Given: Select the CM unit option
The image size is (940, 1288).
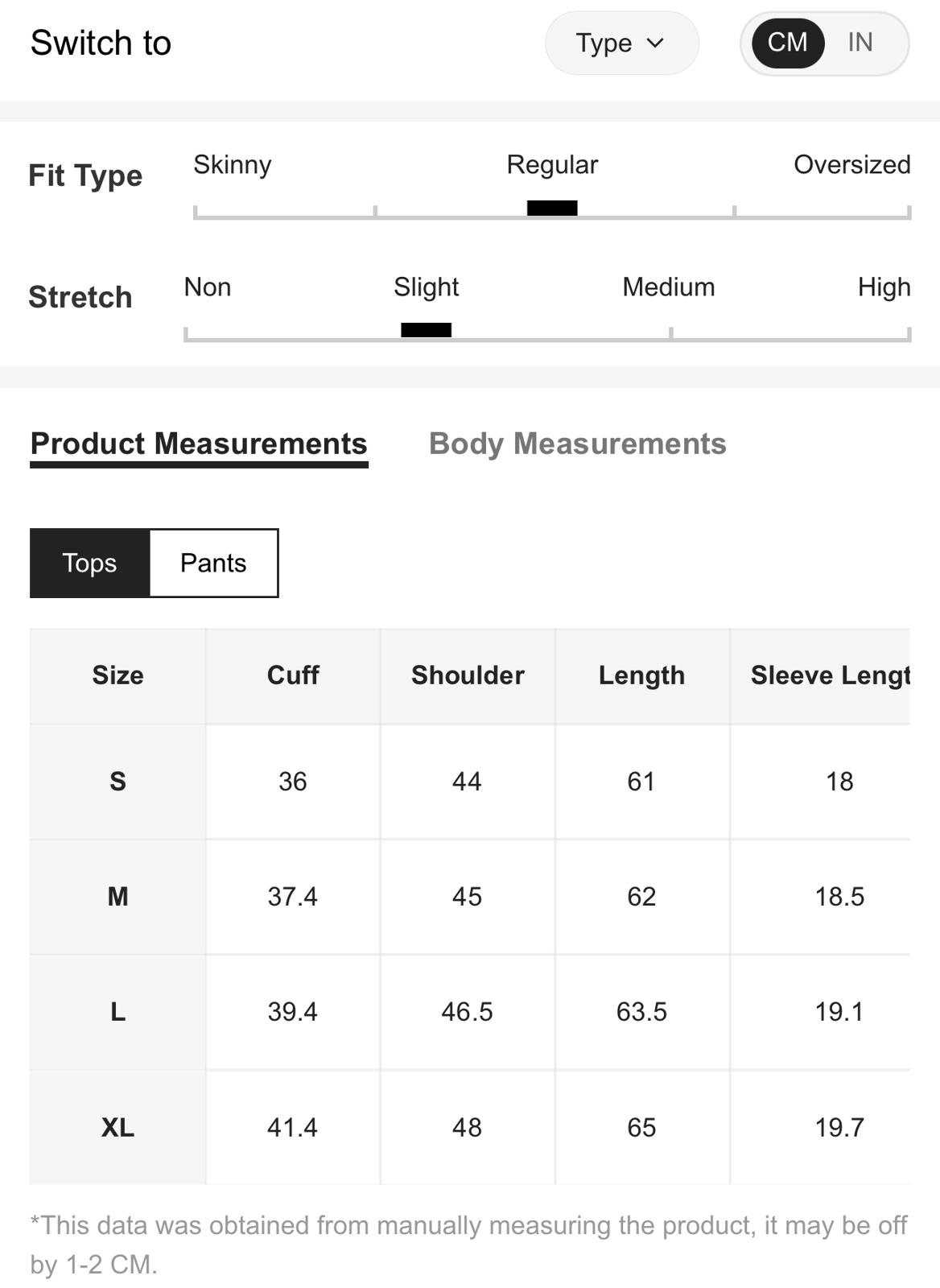Looking at the screenshot, I should pyautogui.click(x=787, y=42).
